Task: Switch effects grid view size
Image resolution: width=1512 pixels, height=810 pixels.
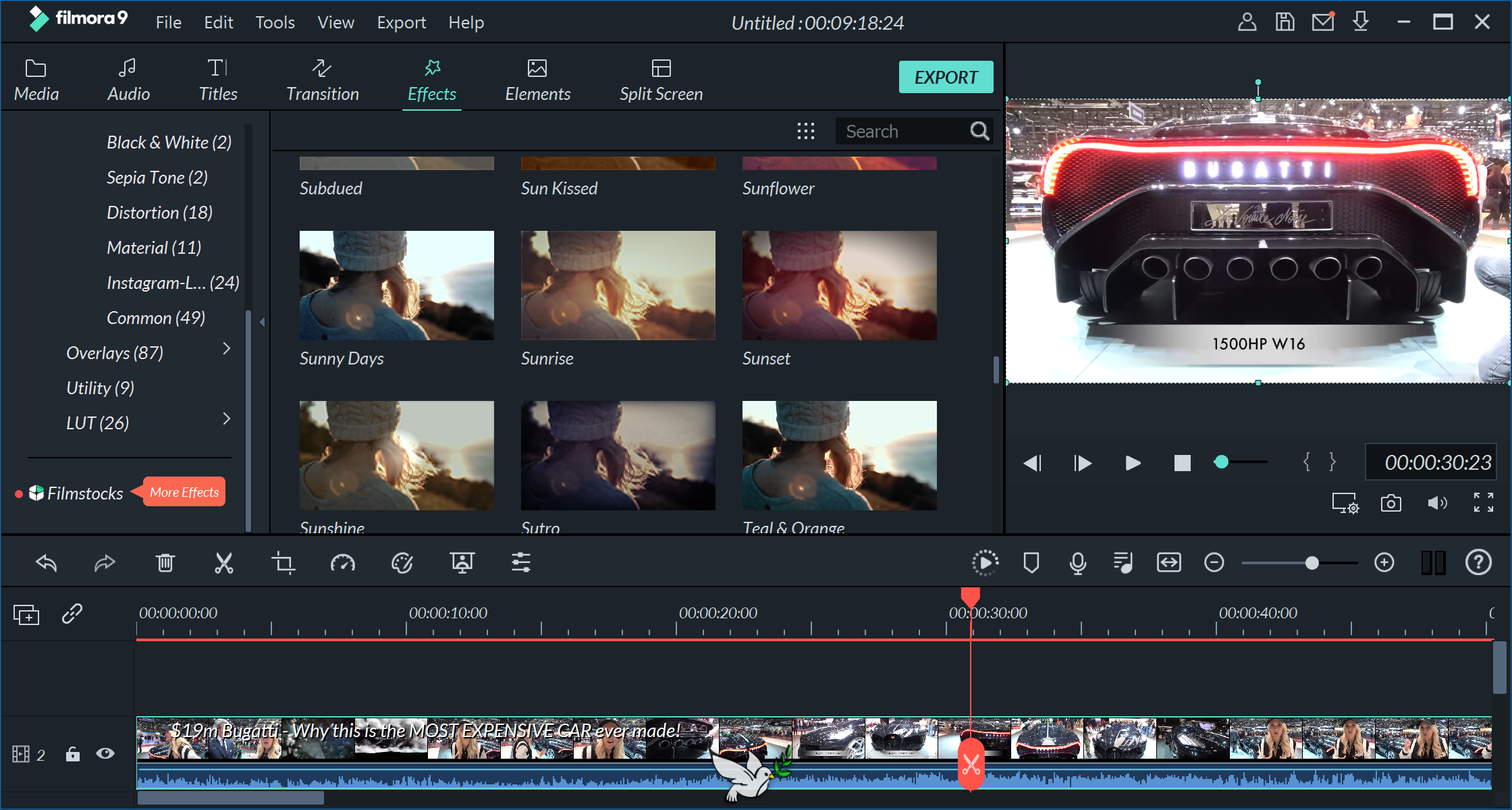Action: coord(806,131)
